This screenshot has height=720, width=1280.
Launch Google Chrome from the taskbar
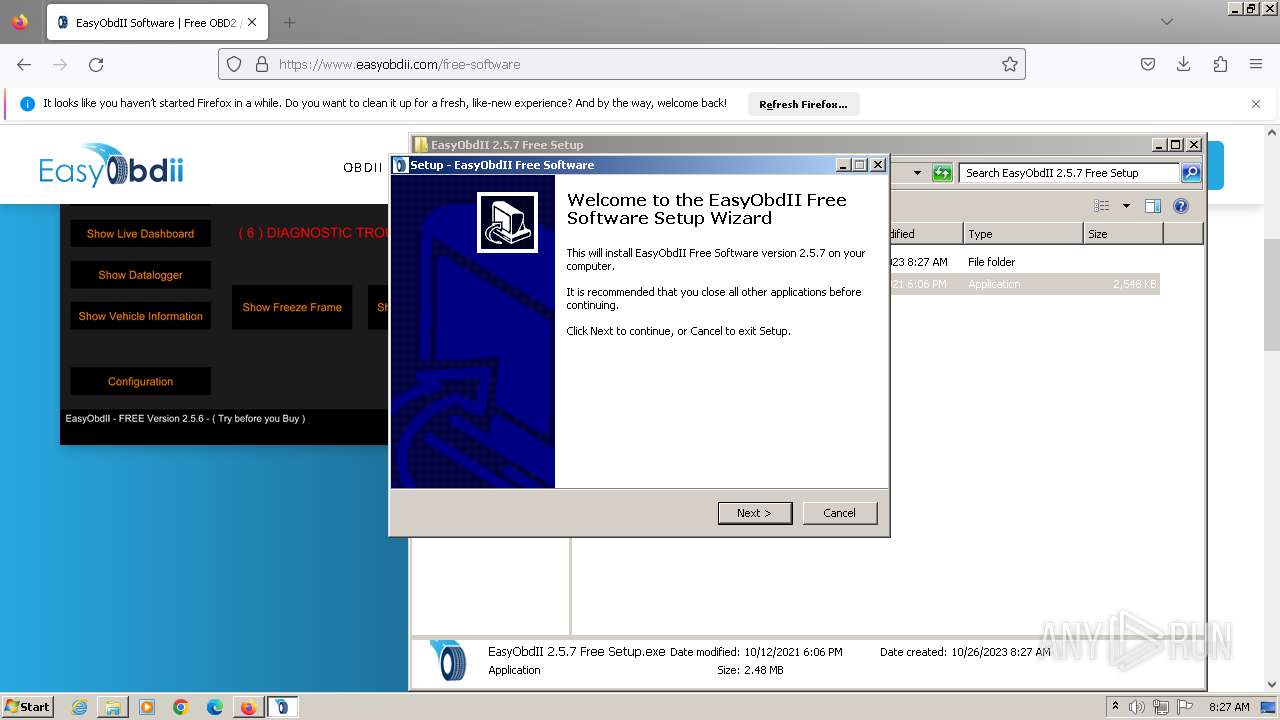click(x=181, y=707)
